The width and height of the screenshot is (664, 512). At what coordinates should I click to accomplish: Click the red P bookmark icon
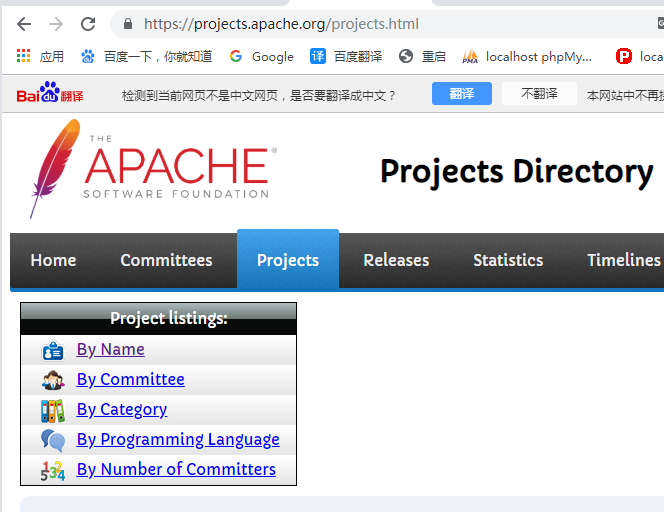pyautogui.click(x=624, y=56)
